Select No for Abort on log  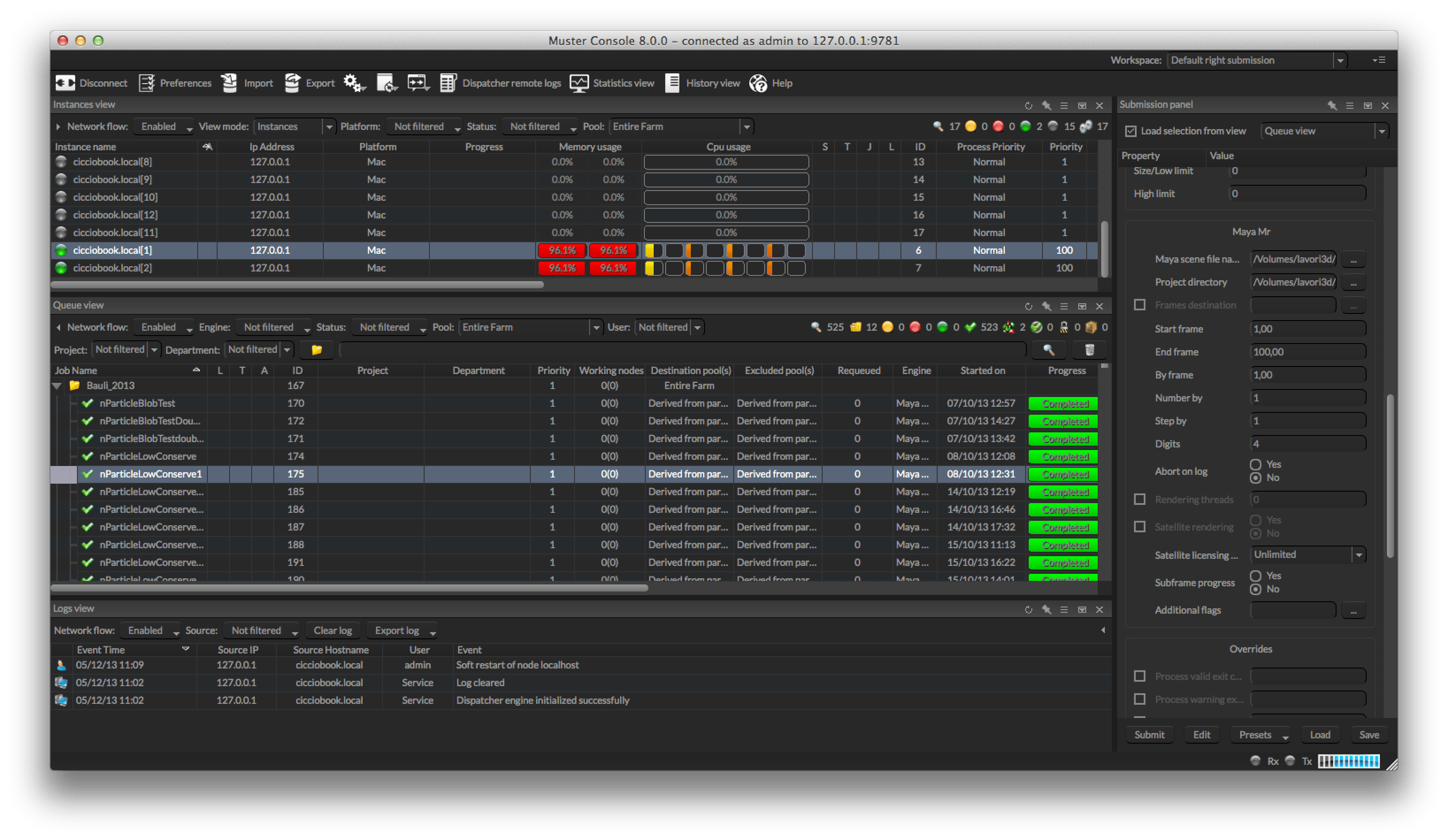(1256, 478)
